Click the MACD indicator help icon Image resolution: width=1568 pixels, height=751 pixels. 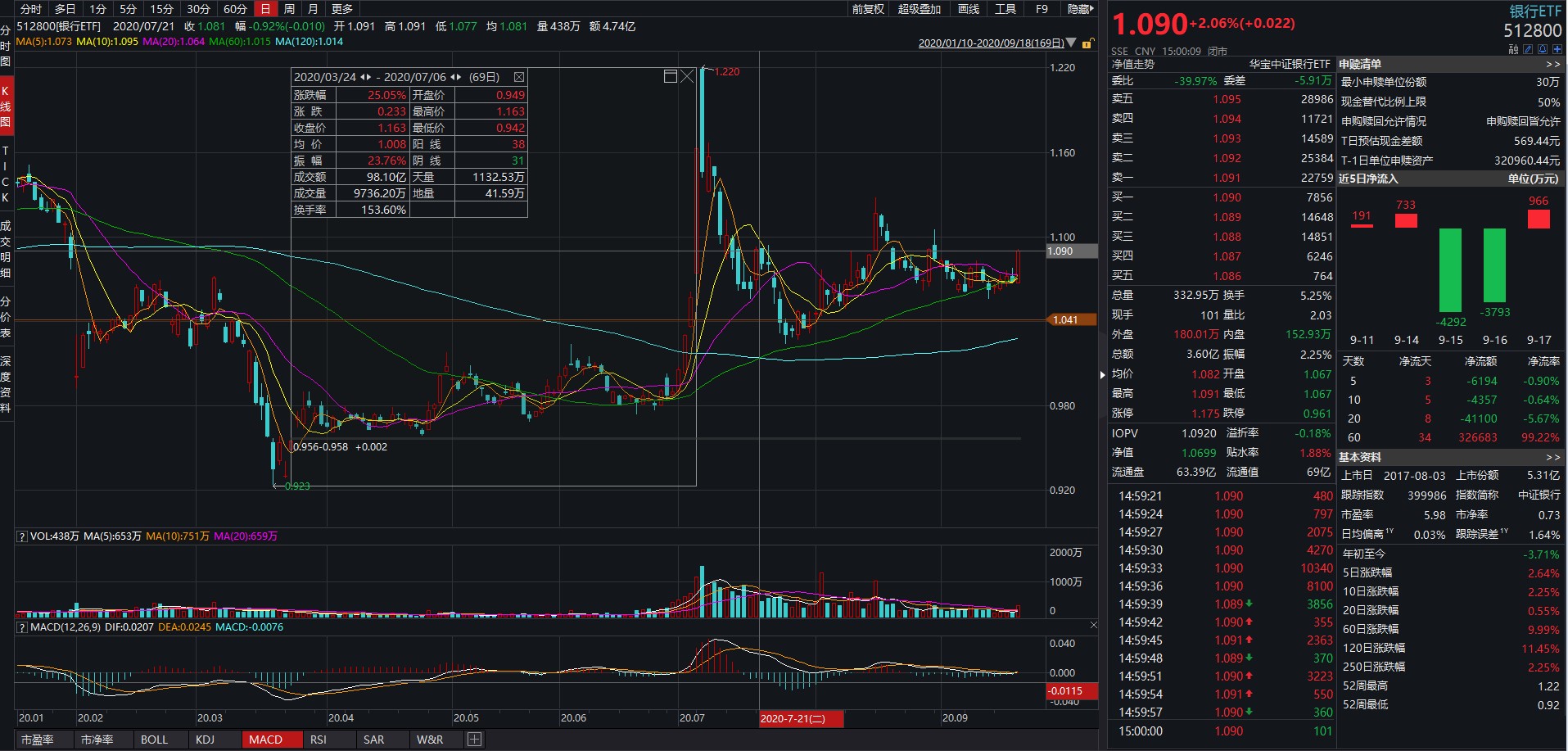(x=22, y=627)
